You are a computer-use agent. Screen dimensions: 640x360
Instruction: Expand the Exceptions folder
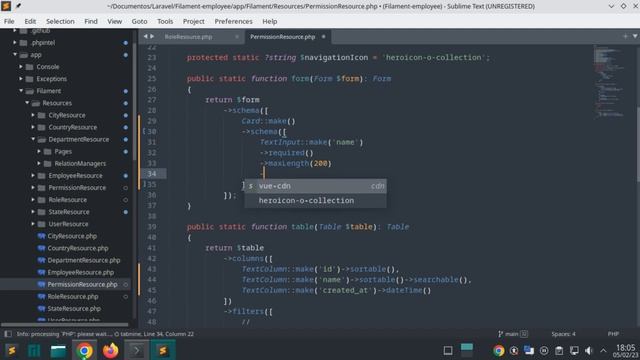point(21,78)
